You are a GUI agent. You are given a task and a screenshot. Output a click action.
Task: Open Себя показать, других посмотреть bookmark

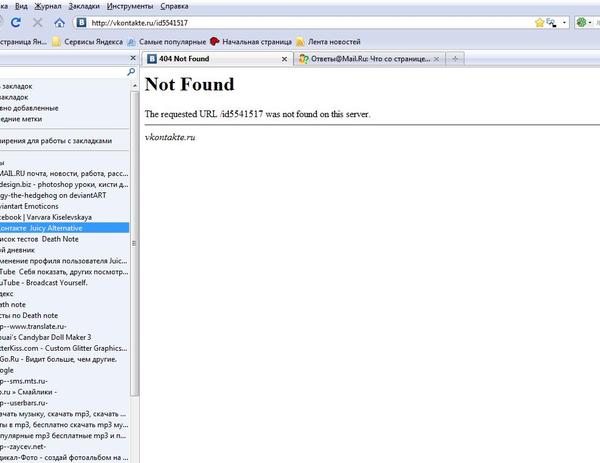pyautogui.click(x=64, y=272)
